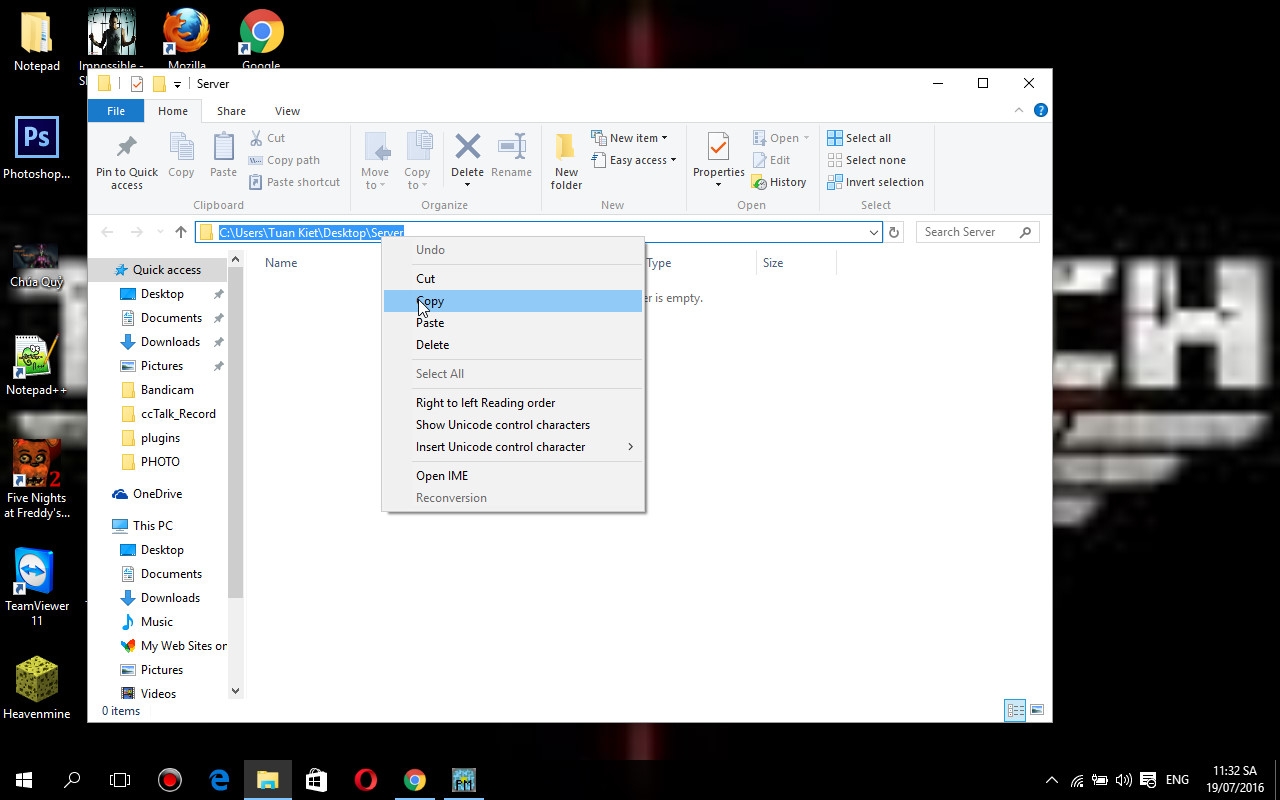Expand the New item dropdown

(630, 138)
